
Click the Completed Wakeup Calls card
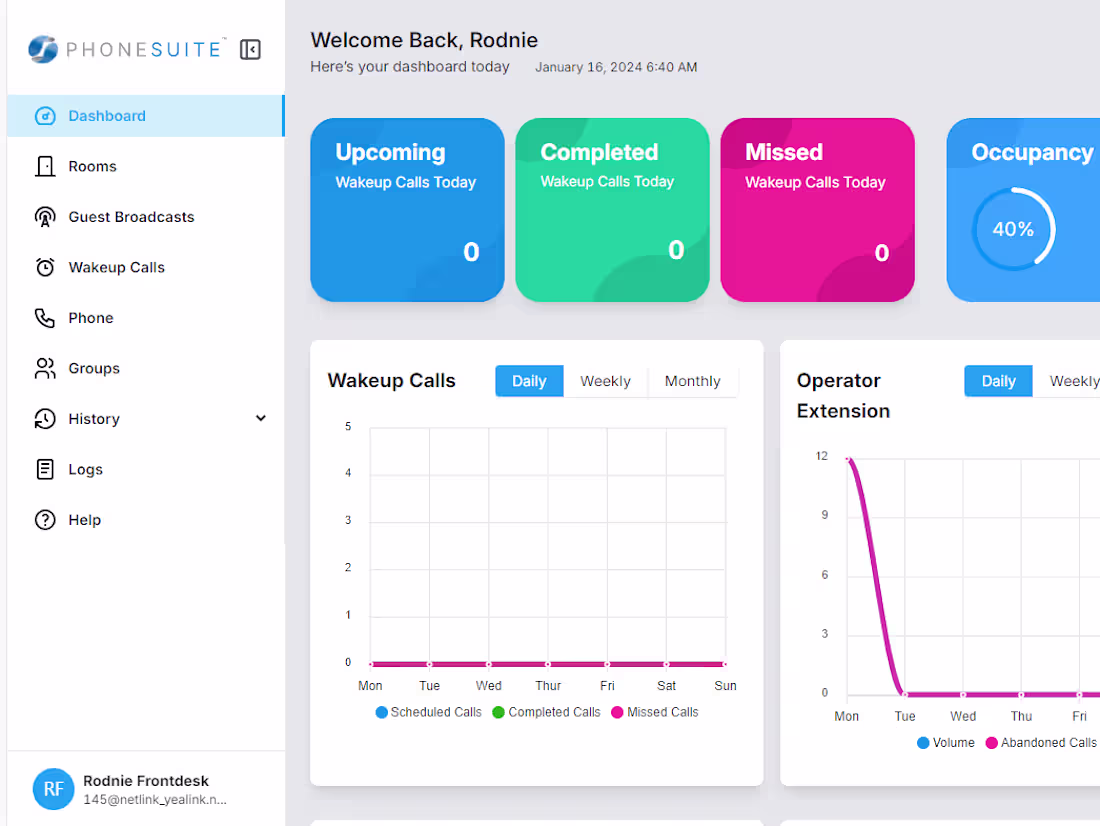pos(612,210)
